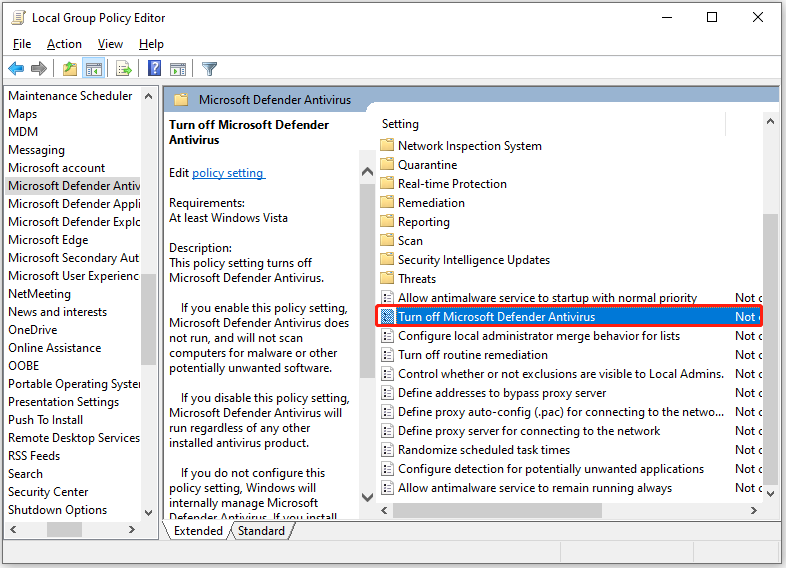786x568 pixels.
Task: Select Security Center in the tree
Action: [x=48, y=492]
